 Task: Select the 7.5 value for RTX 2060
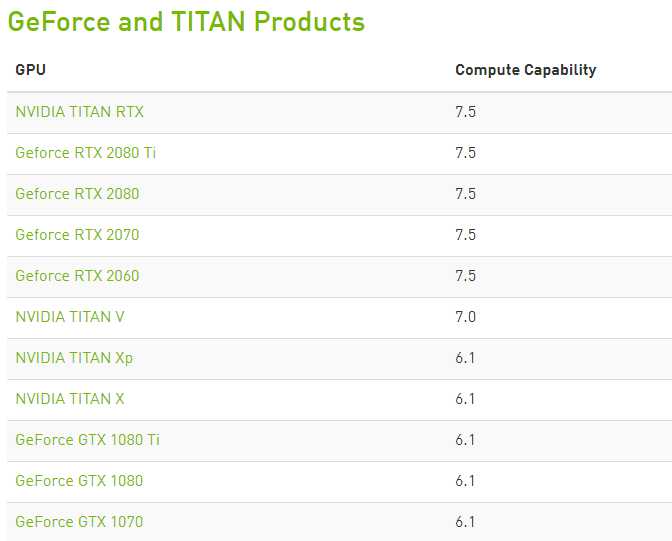[465, 276]
